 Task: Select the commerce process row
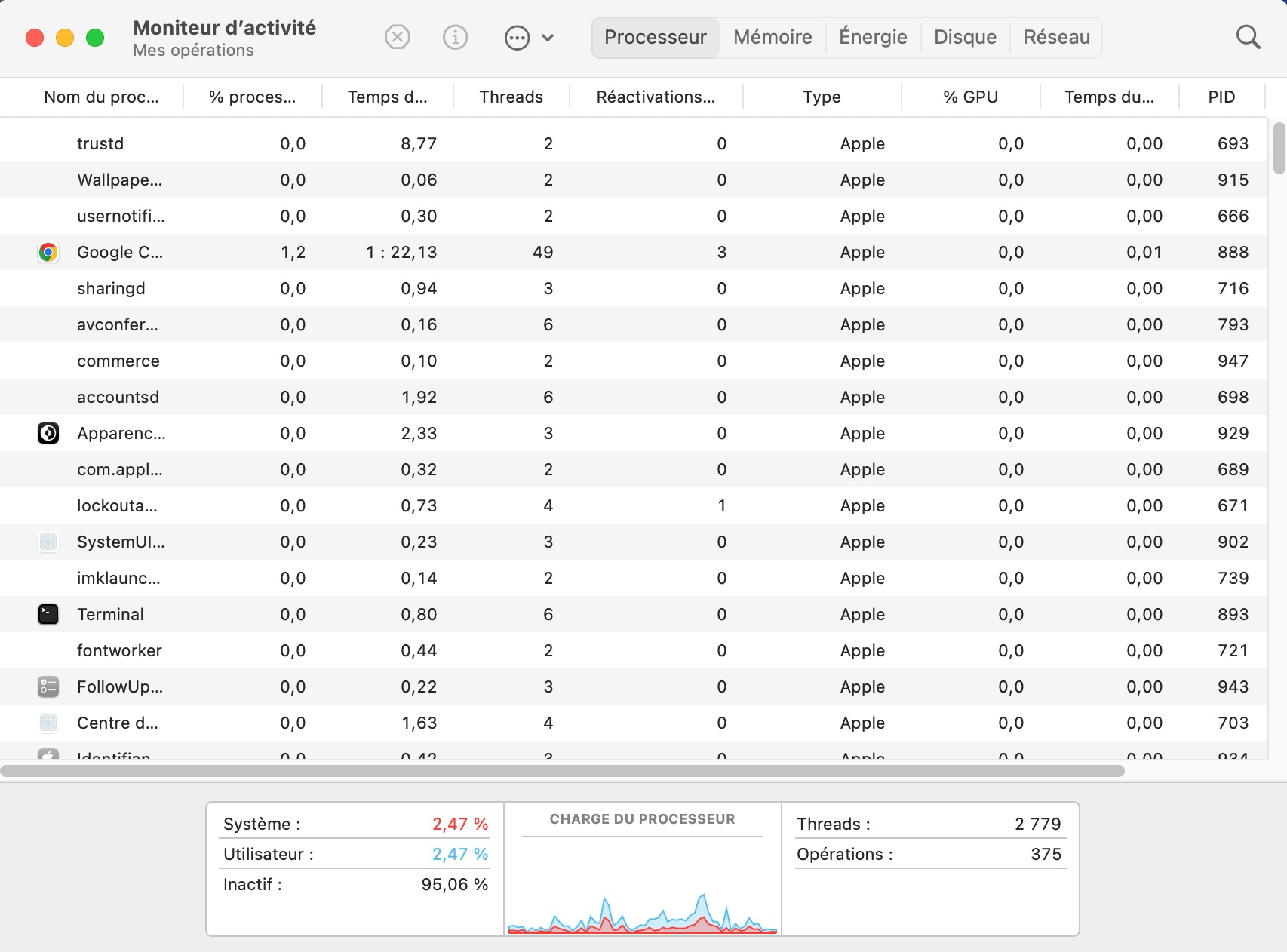(x=633, y=361)
